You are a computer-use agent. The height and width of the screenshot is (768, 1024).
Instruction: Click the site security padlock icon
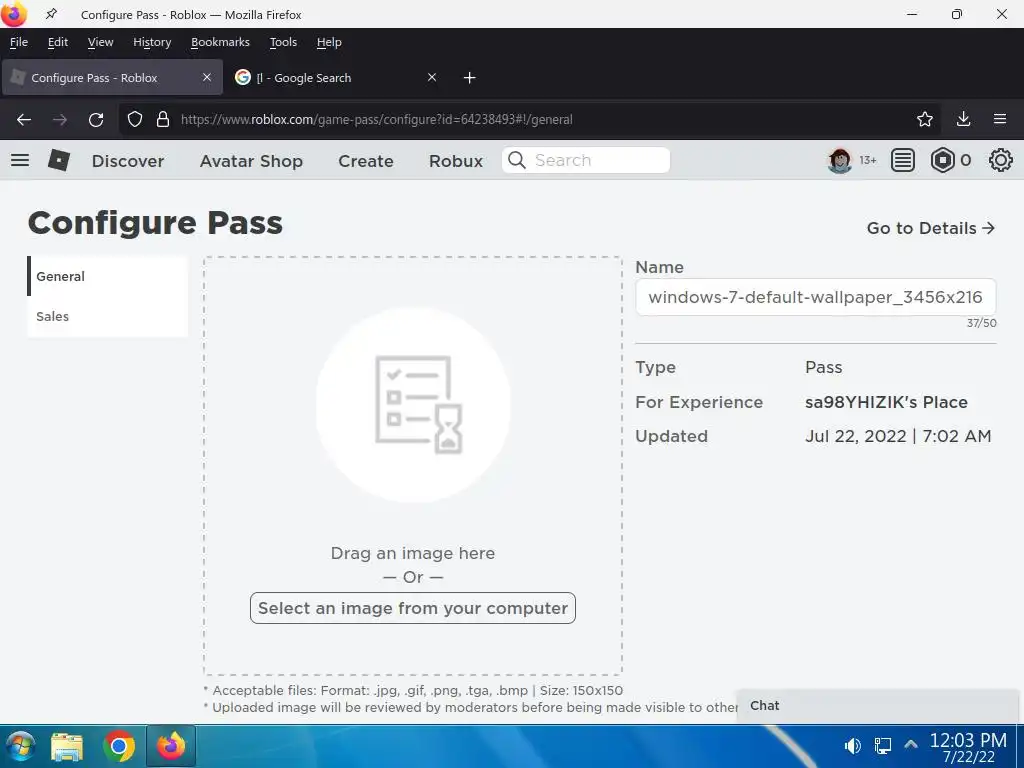[163, 120]
